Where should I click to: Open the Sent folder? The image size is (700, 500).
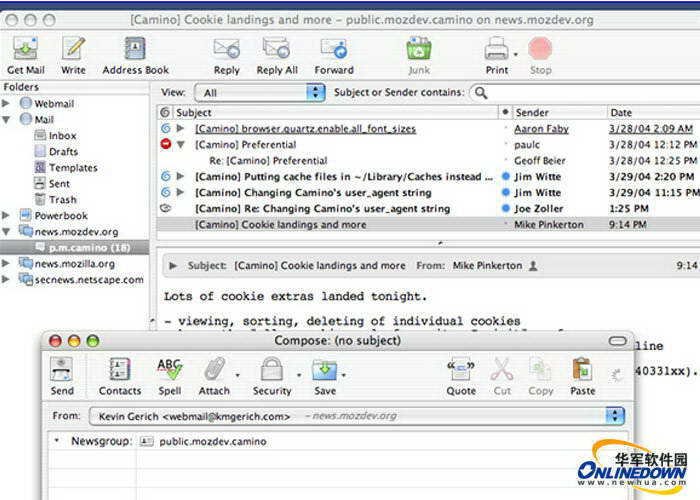coord(59,184)
